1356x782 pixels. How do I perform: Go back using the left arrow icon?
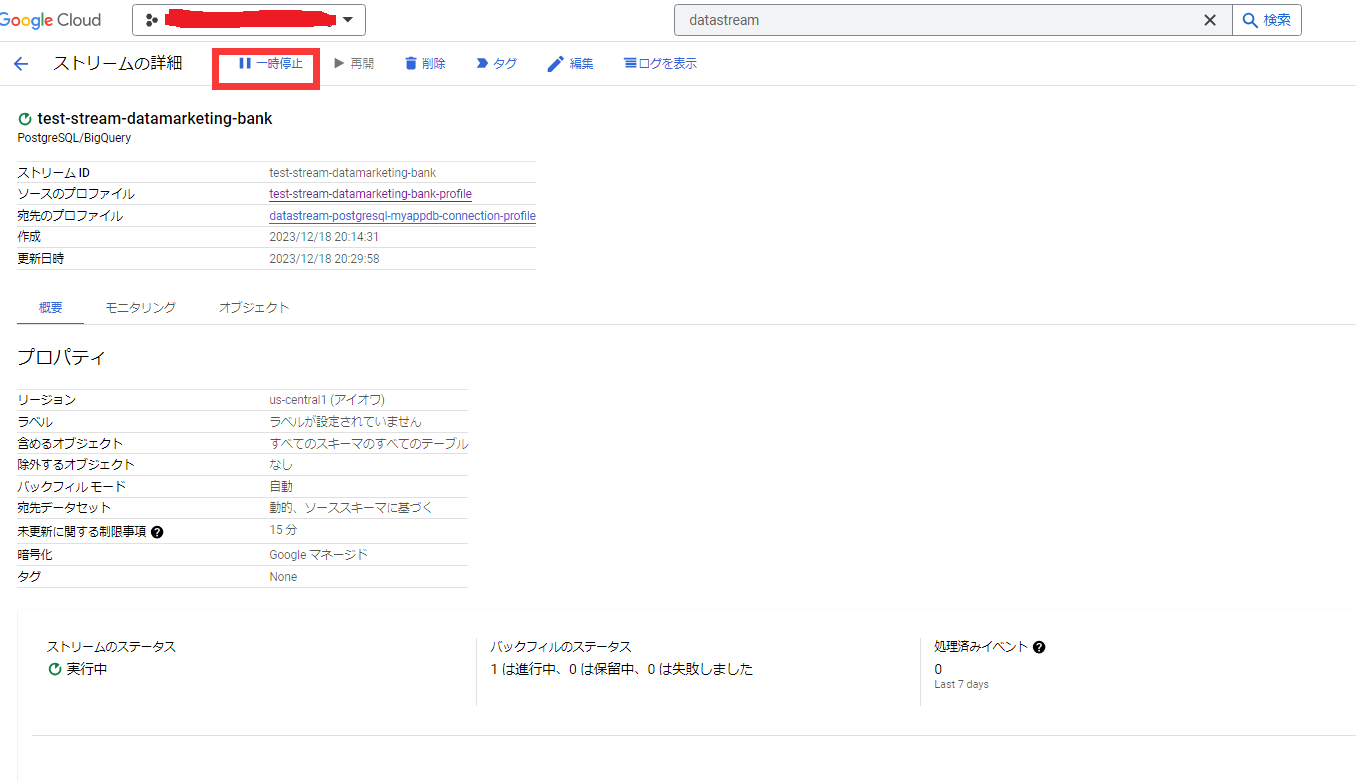(21, 64)
